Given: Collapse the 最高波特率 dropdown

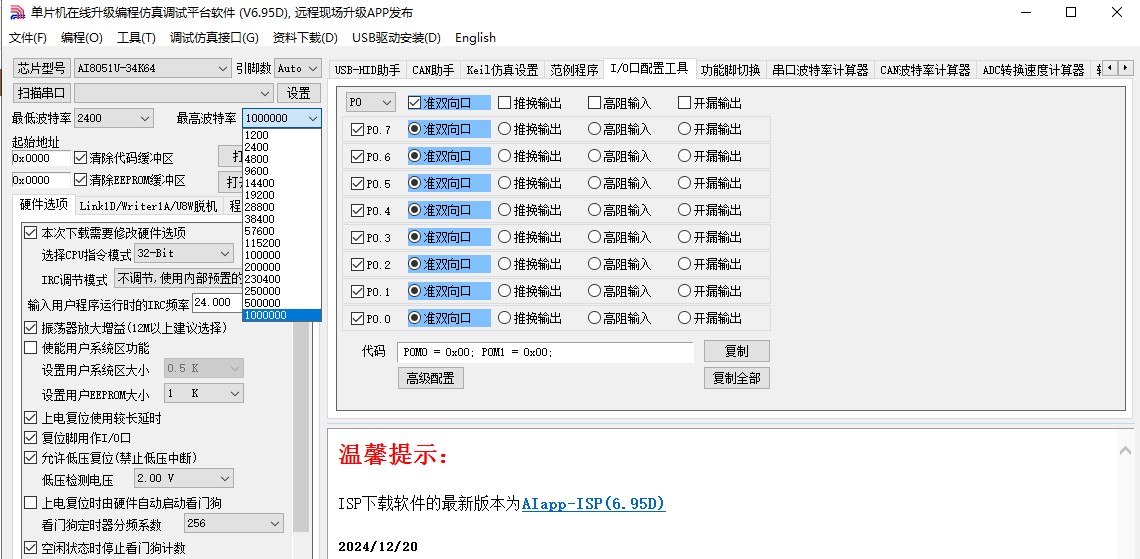Looking at the screenshot, I should (313, 118).
